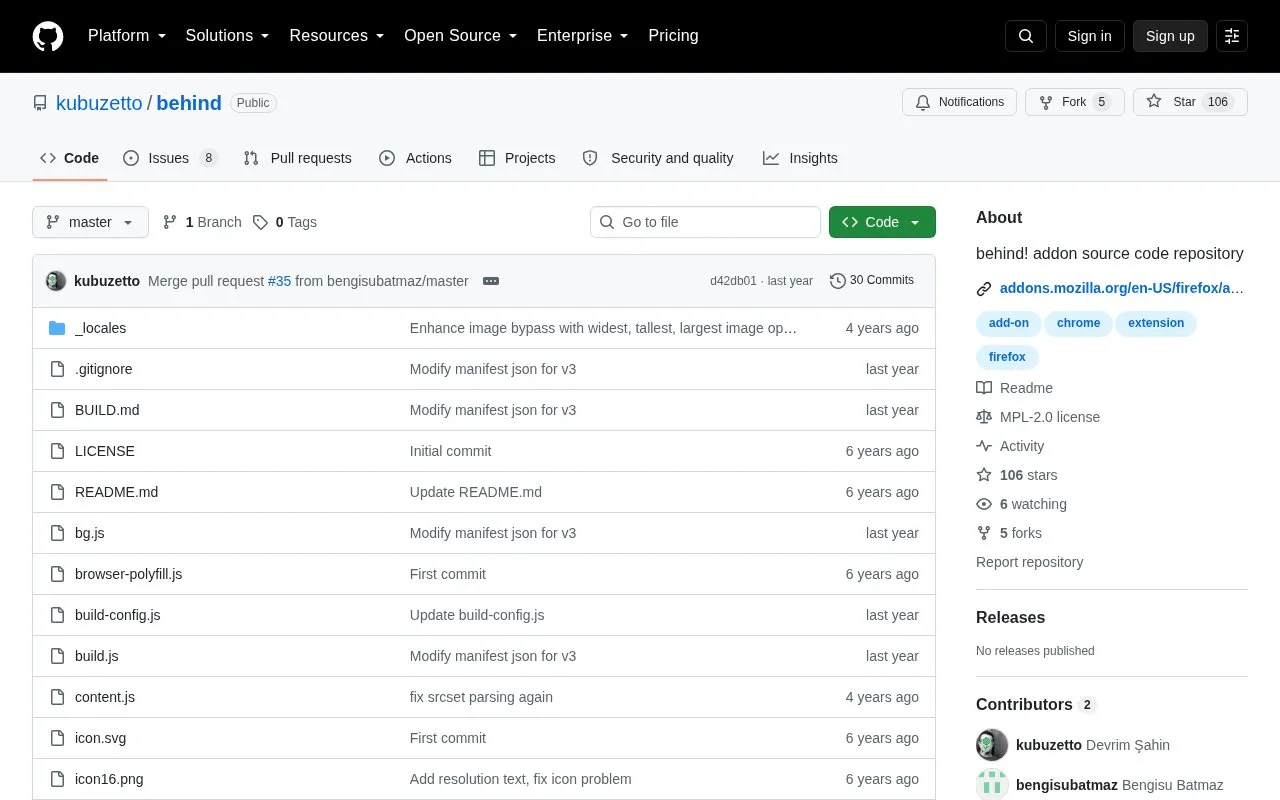Click the ellipsis to expand commit message
The image size is (1280, 800).
(x=491, y=281)
